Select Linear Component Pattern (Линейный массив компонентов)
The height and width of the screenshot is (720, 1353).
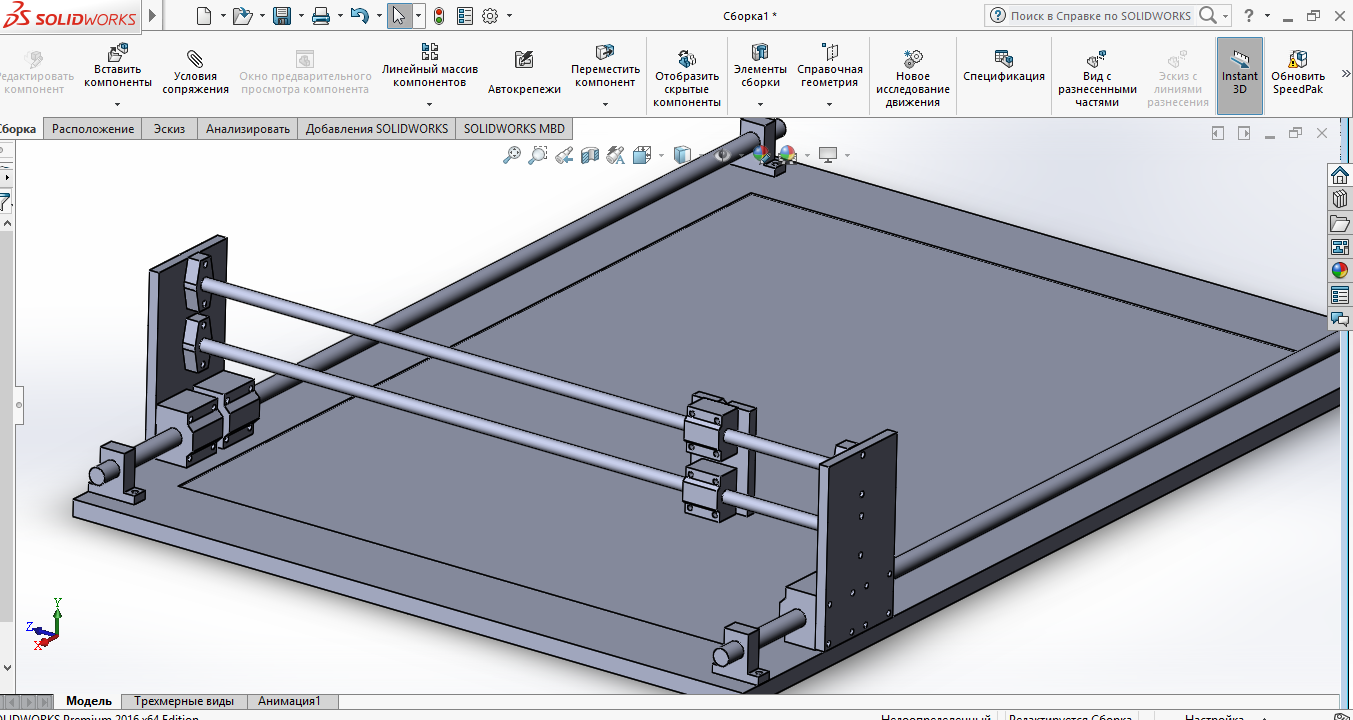coord(430,66)
